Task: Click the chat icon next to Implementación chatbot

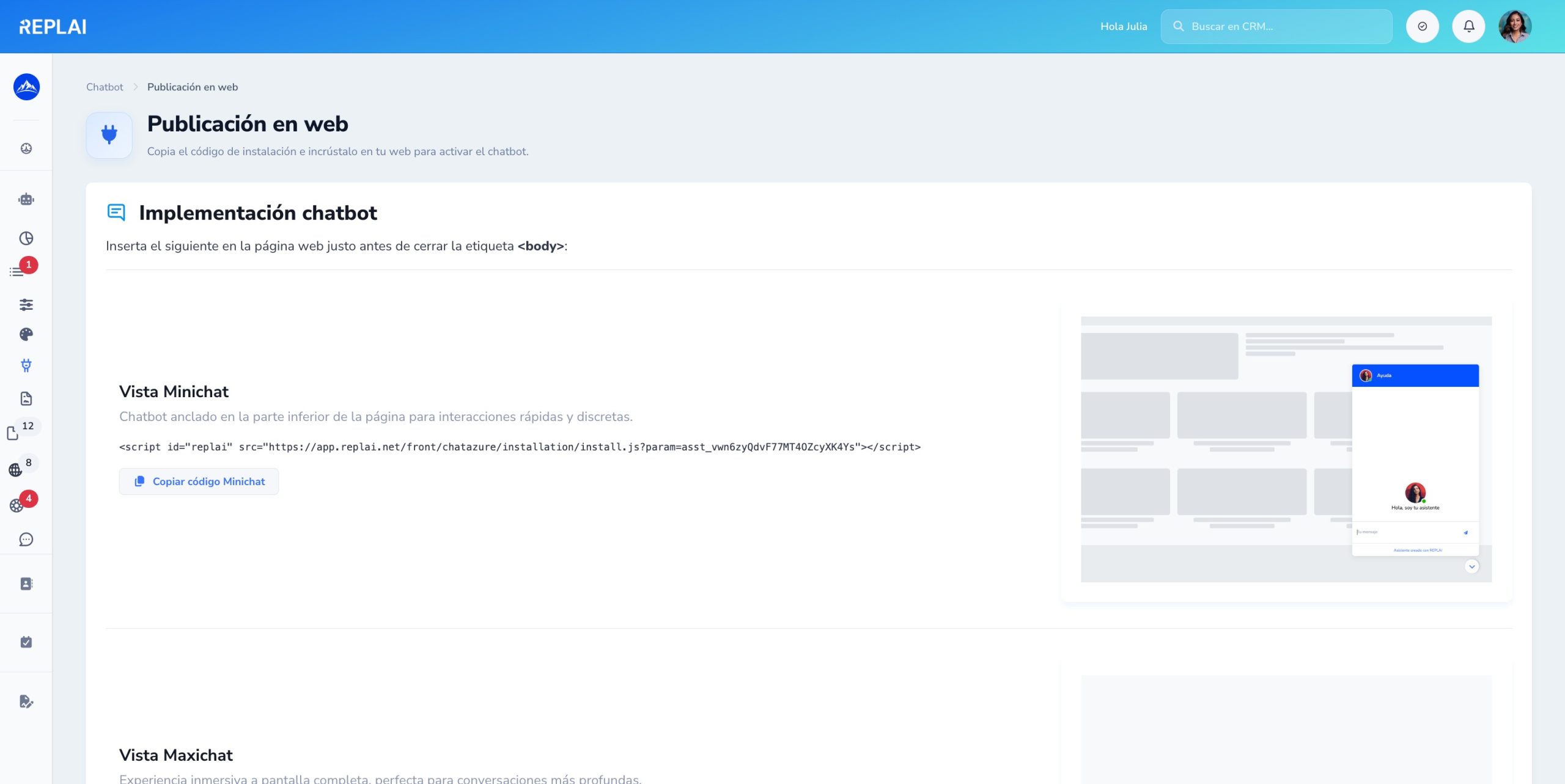Action: 116,212
